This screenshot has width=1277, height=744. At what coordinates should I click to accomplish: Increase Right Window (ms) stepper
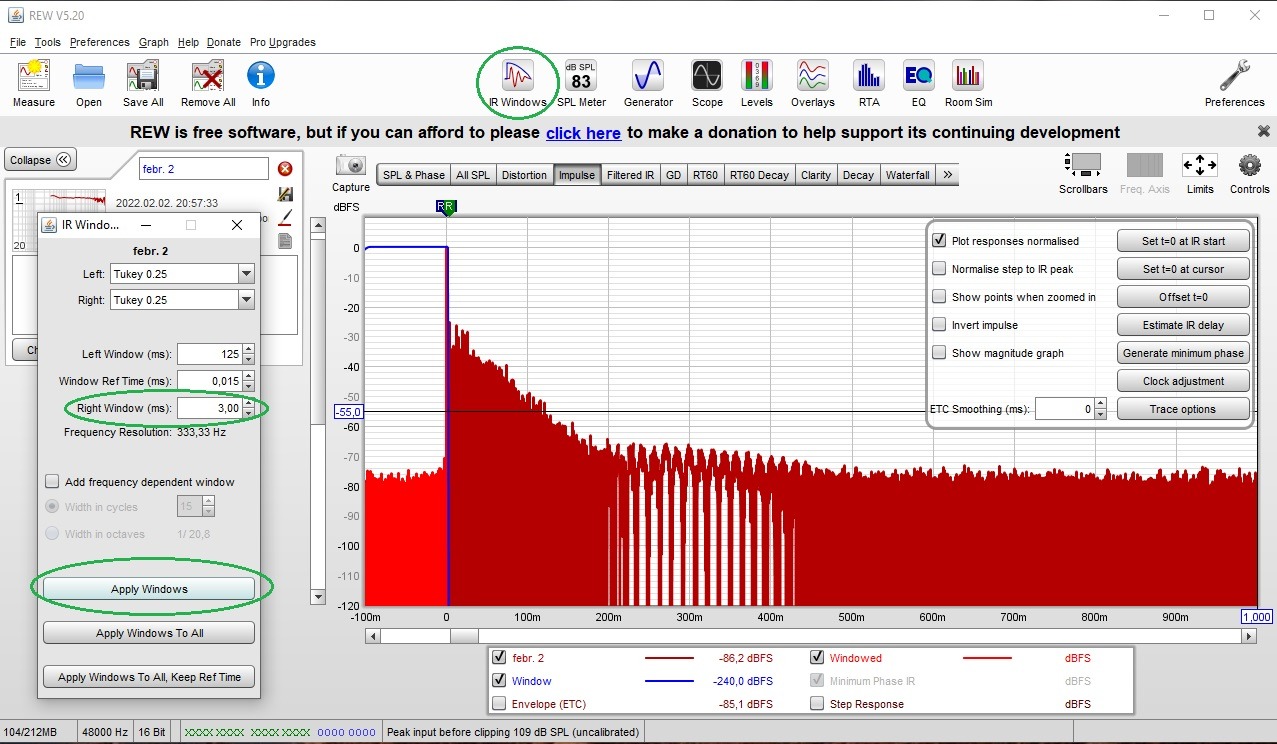[249, 403]
